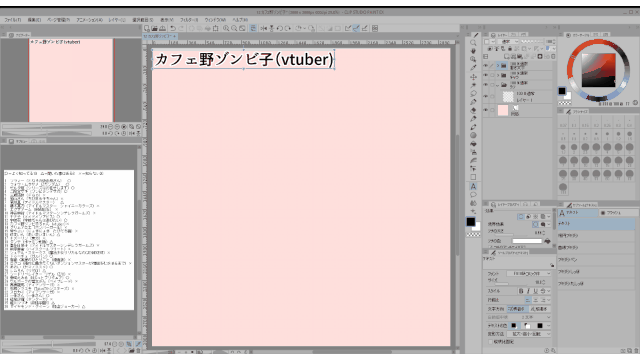
Task: Toggle visibility eye of レイヤー1 layer
Action: [486, 97]
